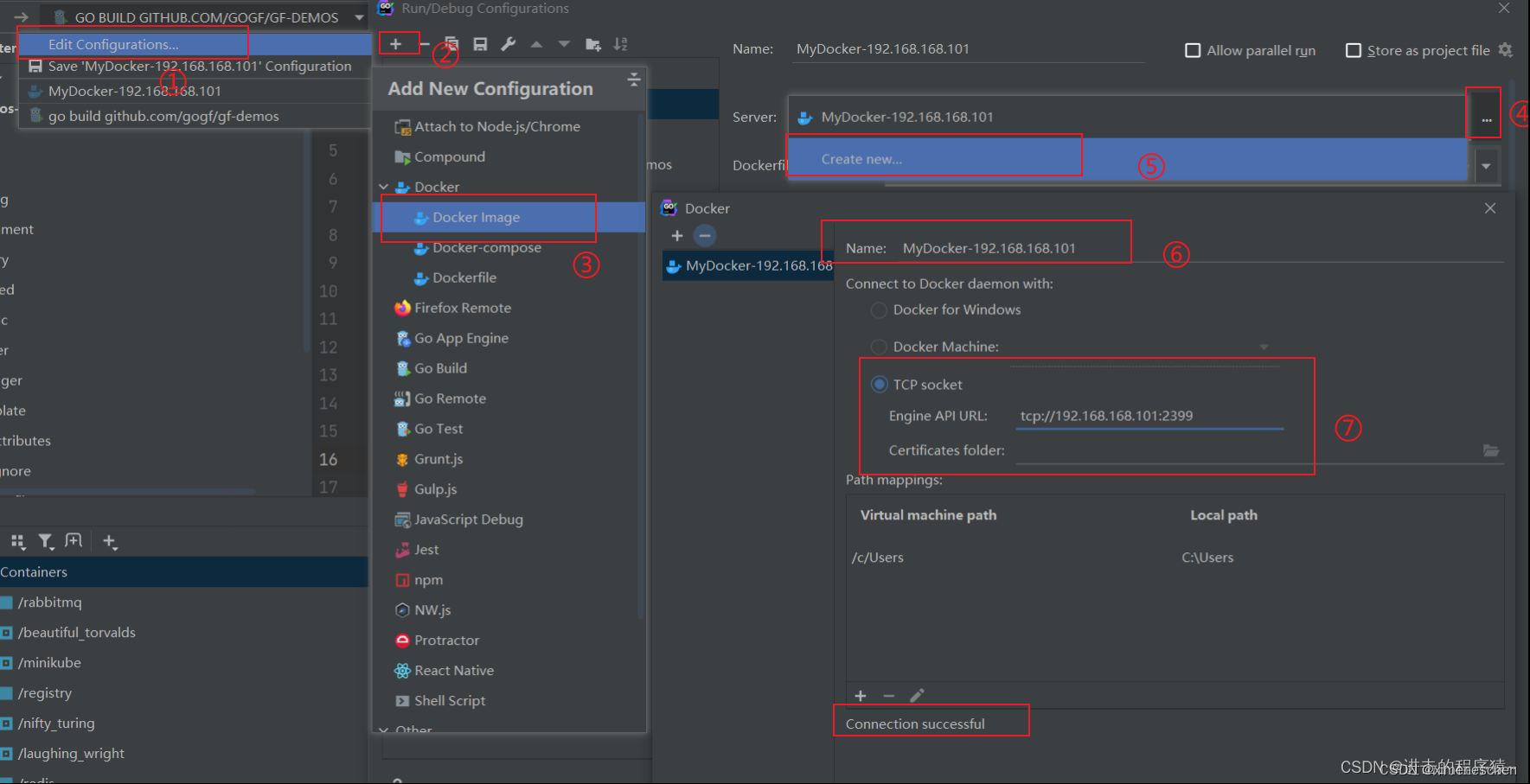
Task: Select Dockerfile configuration type
Action: pos(510,277)
